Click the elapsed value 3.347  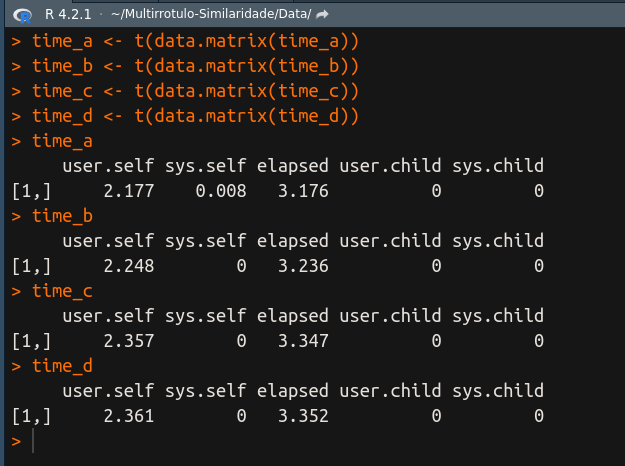pos(303,341)
